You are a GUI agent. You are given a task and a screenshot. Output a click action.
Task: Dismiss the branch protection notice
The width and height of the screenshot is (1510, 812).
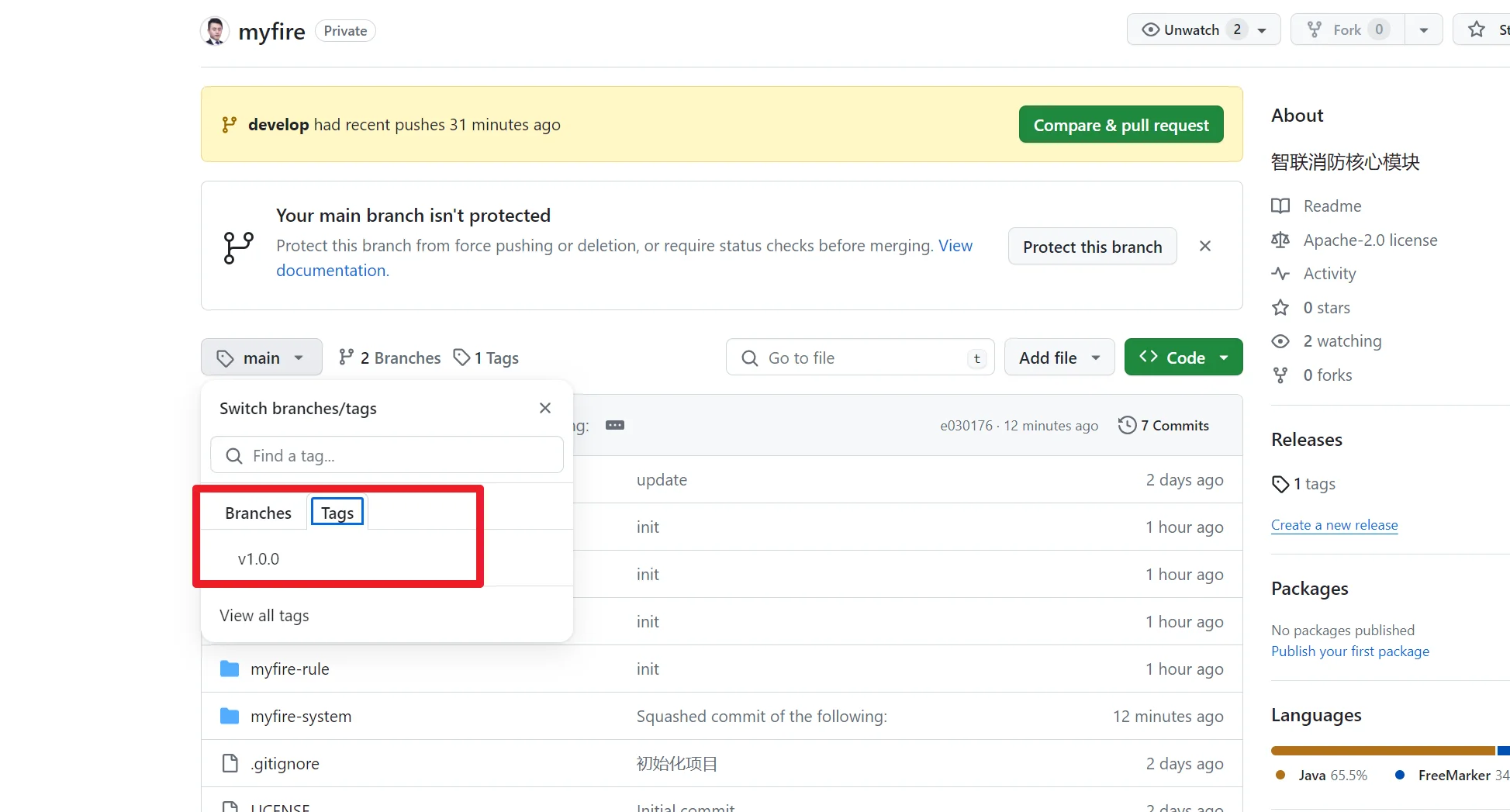[1204, 246]
